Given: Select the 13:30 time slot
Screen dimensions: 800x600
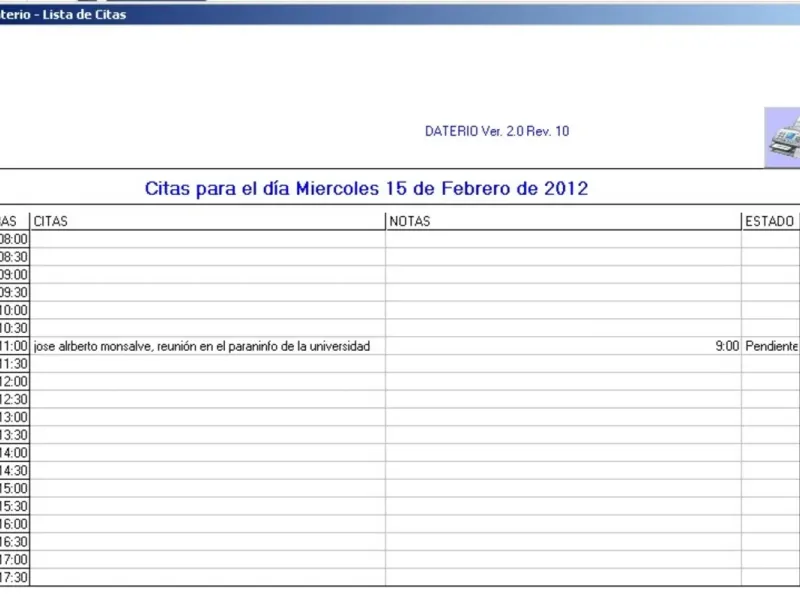Looking at the screenshot, I should click(14, 435).
